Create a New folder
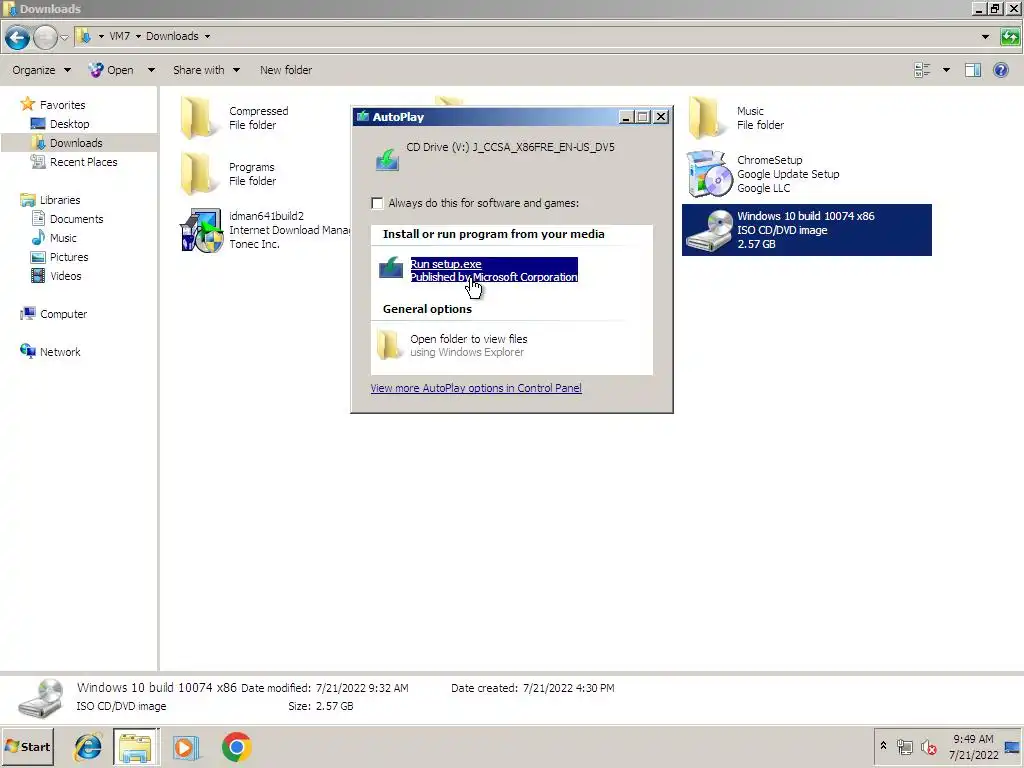The width and height of the screenshot is (1024, 768). (285, 70)
